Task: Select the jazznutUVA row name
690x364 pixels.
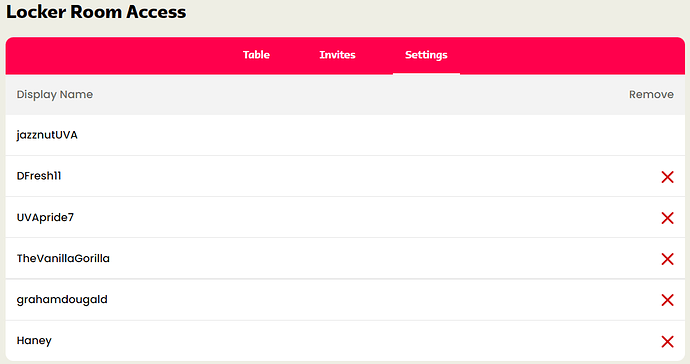Action: point(47,135)
